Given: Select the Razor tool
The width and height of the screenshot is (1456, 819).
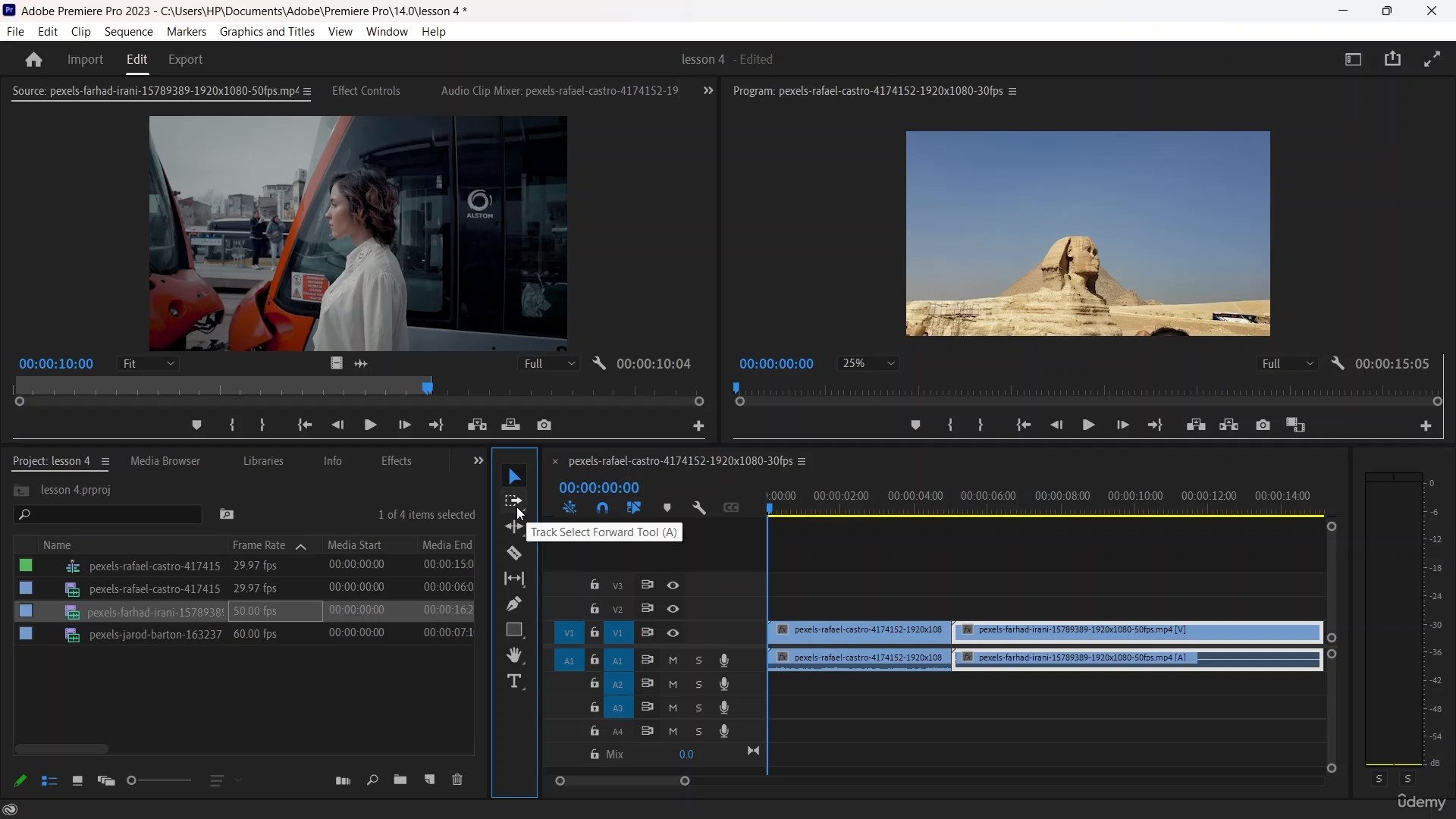Looking at the screenshot, I should click(x=514, y=553).
